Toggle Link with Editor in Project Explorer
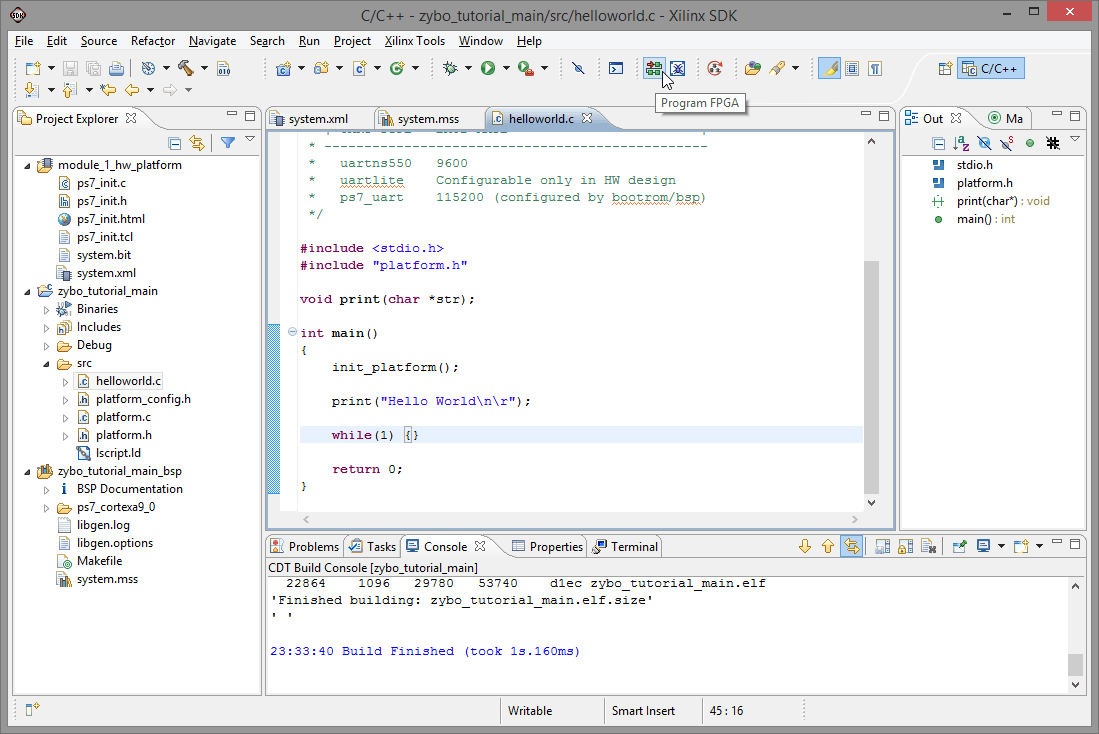The image size is (1099, 734). tap(197, 143)
